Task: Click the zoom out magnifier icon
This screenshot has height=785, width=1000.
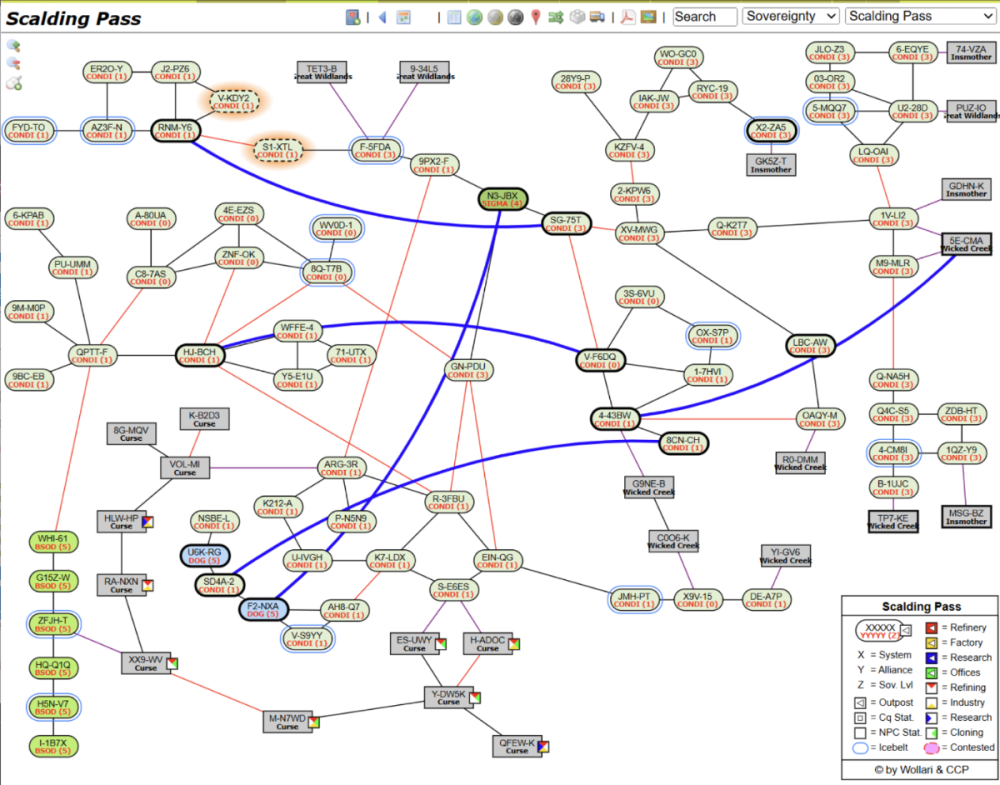Action: point(14,64)
